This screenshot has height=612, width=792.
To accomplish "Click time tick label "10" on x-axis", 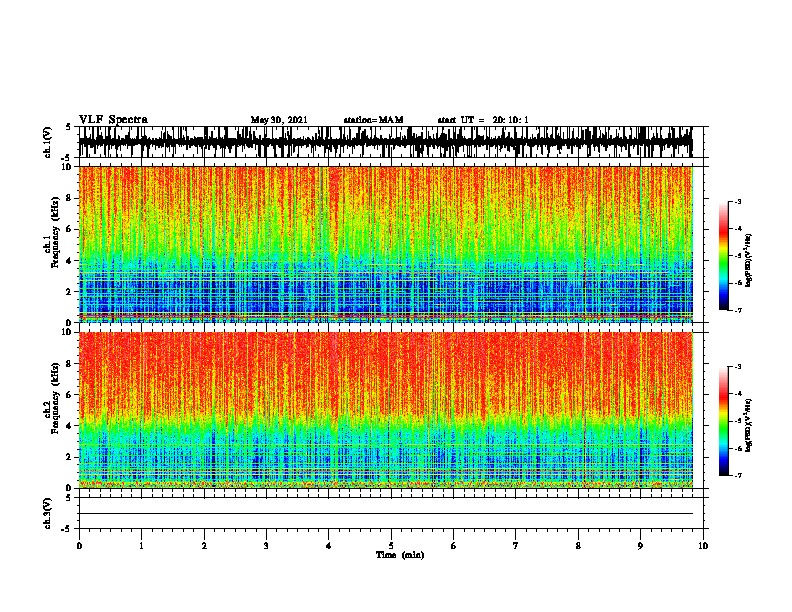I will click(x=703, y=546).
